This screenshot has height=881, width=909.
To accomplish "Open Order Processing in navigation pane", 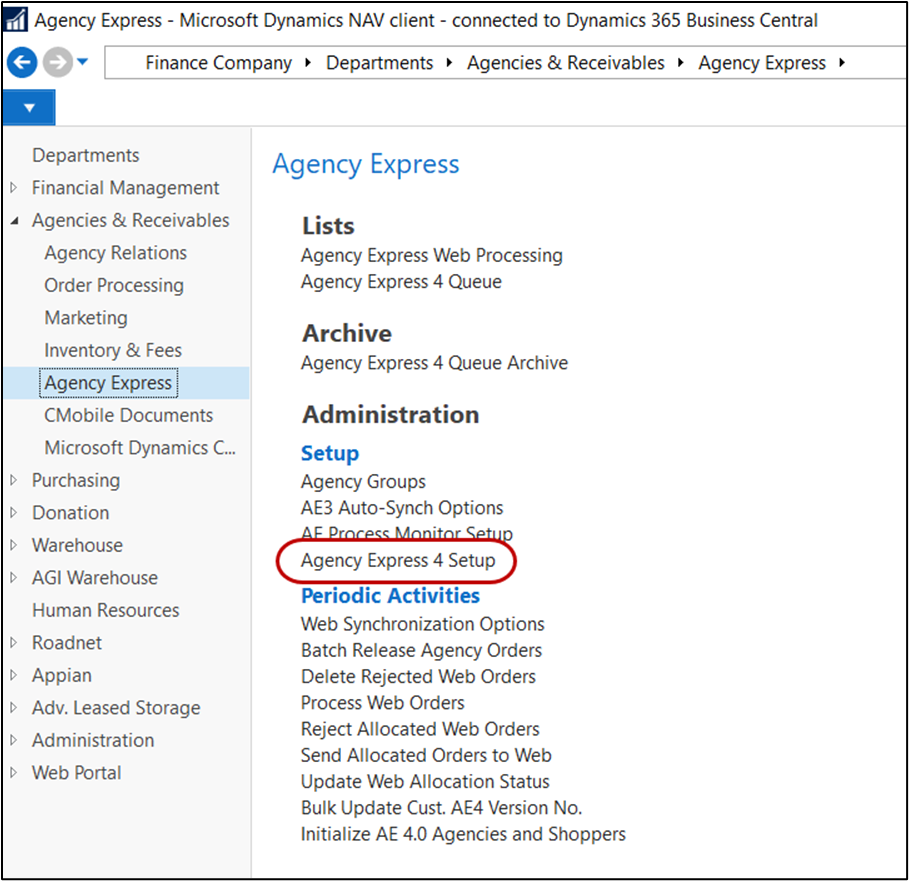I will tap(114, 285).
